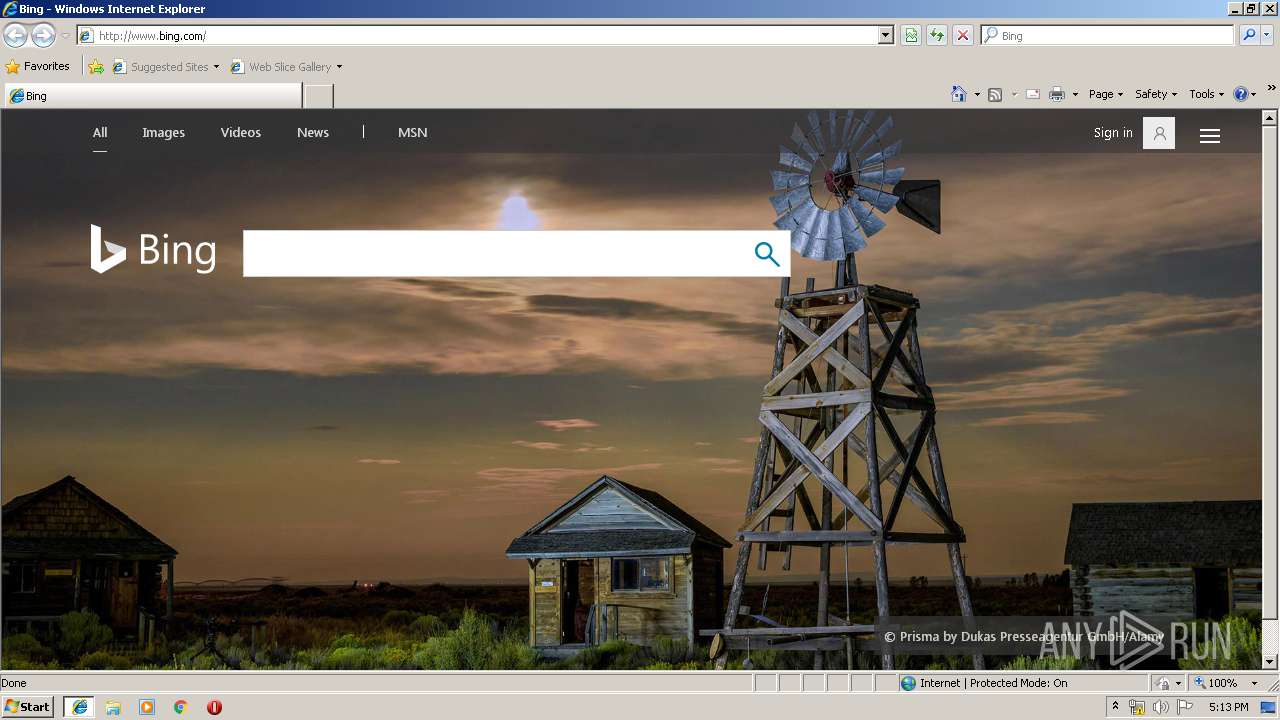Print the page with the printer icon
This screenshot has height=720, width=1280.
(x=1057, y=95)
